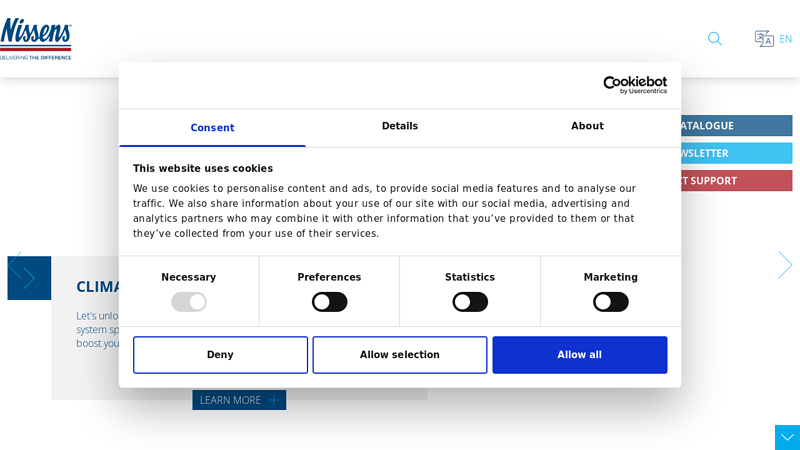The width and height of the screenshot is (800, 450).
Task: Select the Consent tab
Action: [x=212, y=128]
